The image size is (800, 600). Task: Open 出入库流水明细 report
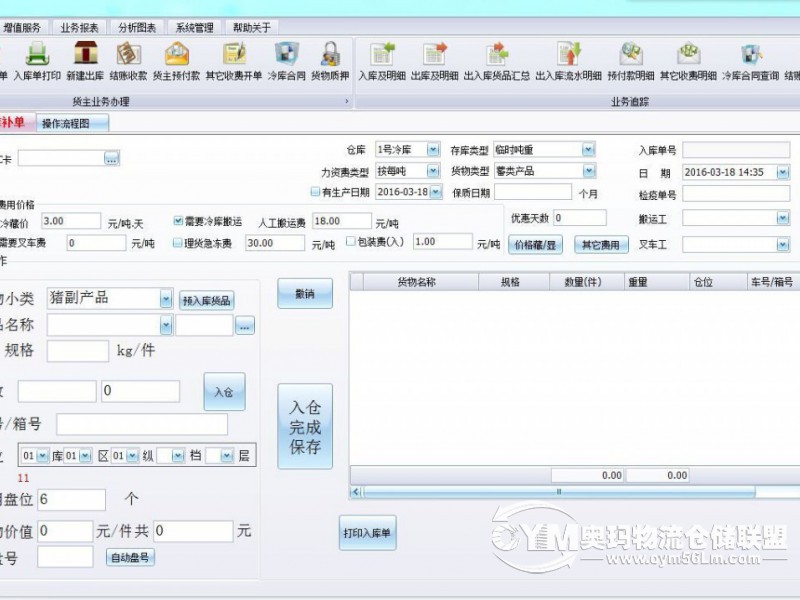(568, 61)
